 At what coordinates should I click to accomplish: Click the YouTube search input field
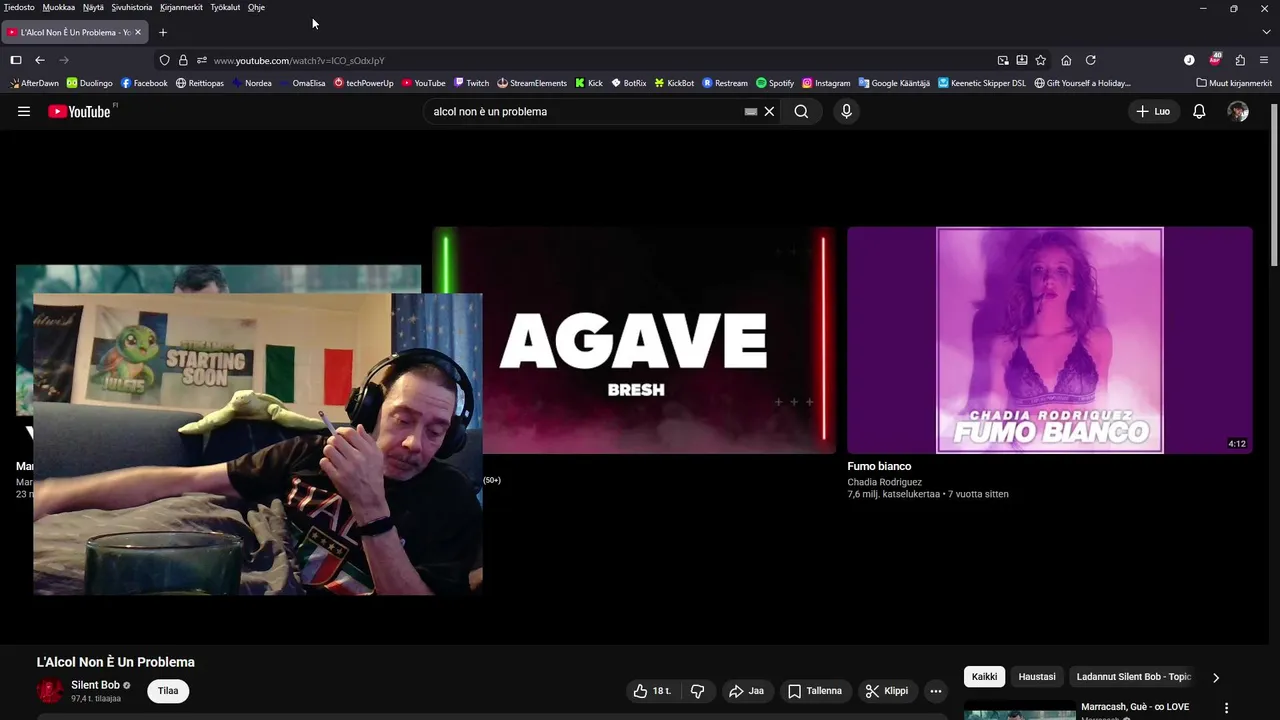click(x=585, y=112)
